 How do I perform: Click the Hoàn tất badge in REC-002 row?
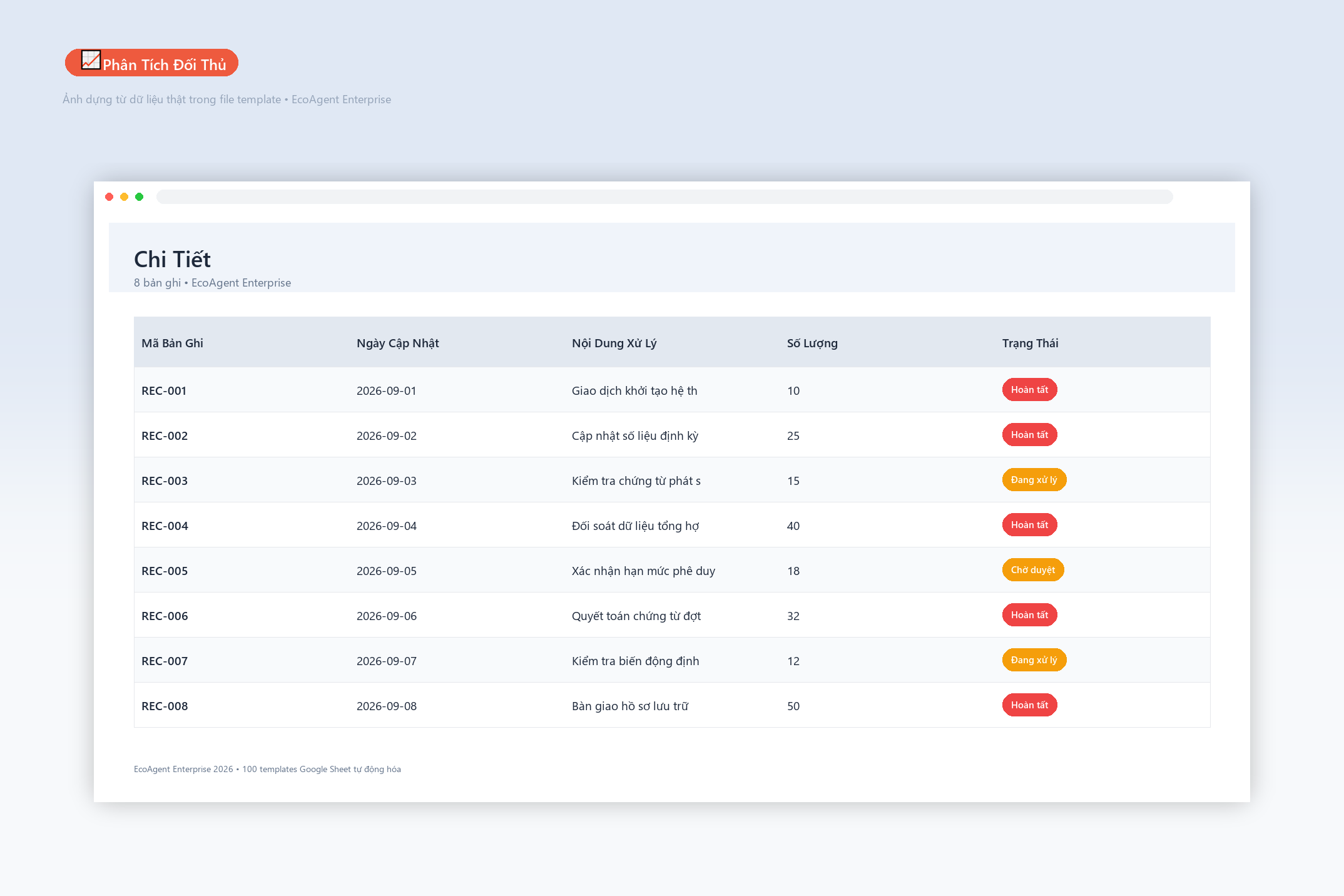(1029, 434)
